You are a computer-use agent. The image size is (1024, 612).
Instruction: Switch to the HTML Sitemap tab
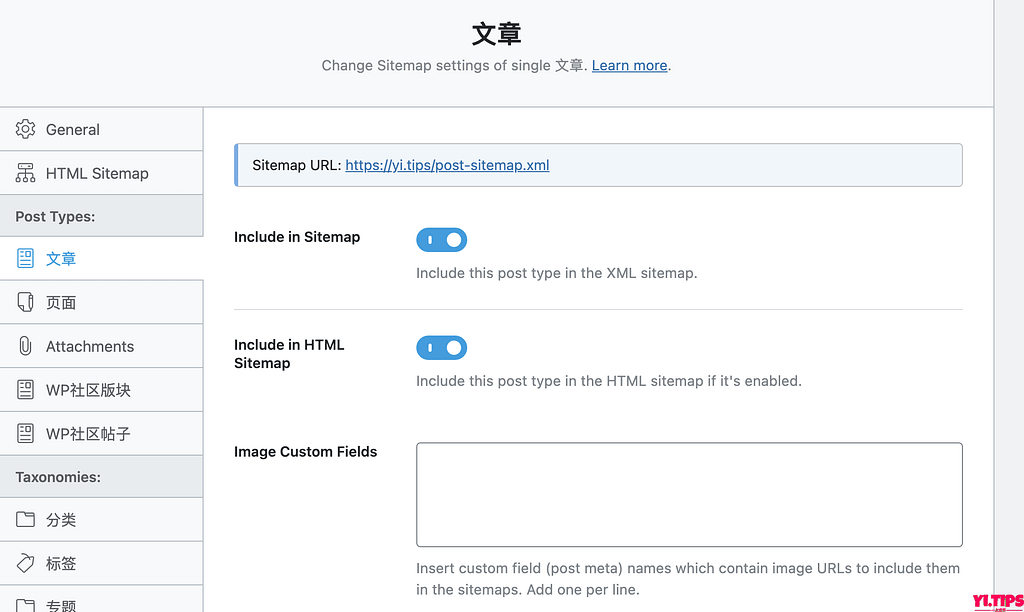coord(97,173)
